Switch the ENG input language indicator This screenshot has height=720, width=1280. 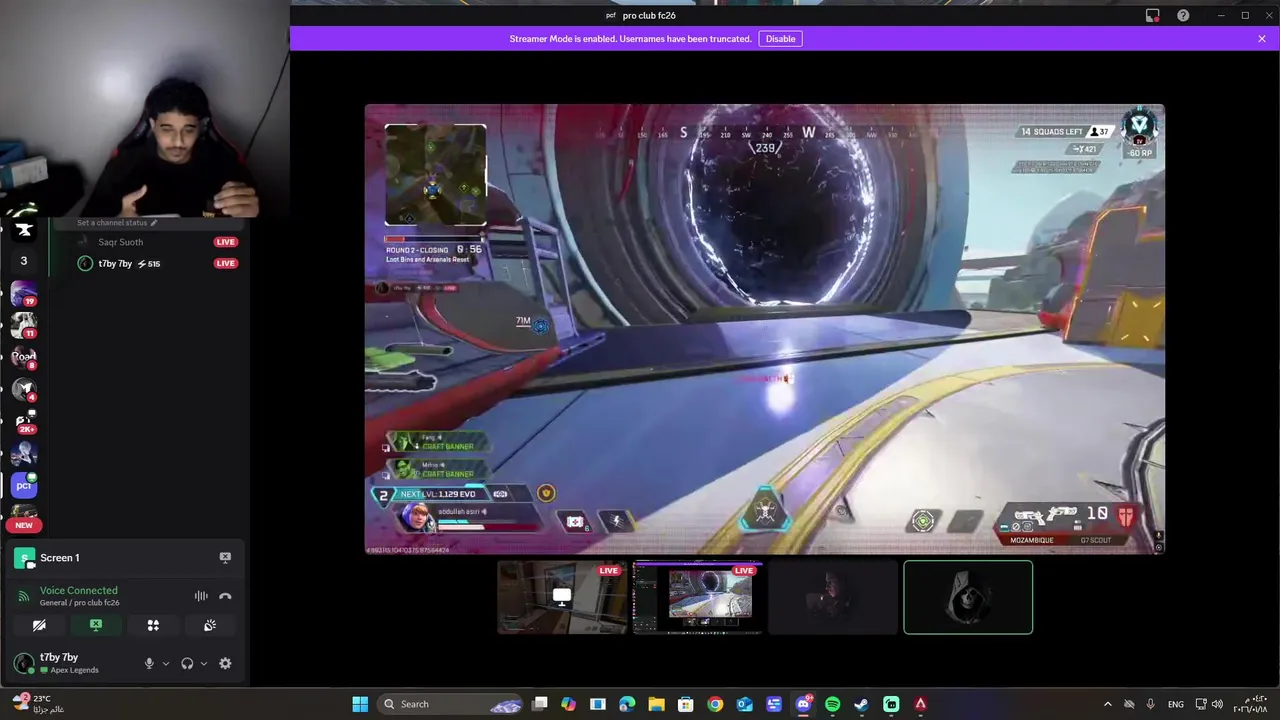(x=1176, y=704)
